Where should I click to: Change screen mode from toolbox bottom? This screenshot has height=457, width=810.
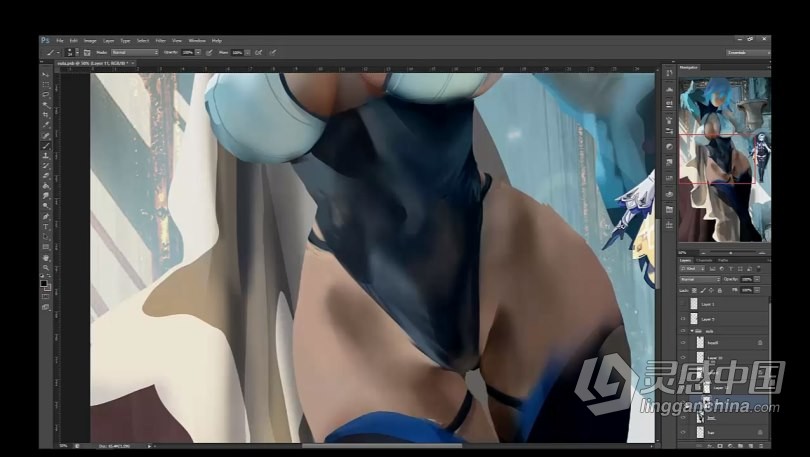click(x=45, y=307)
